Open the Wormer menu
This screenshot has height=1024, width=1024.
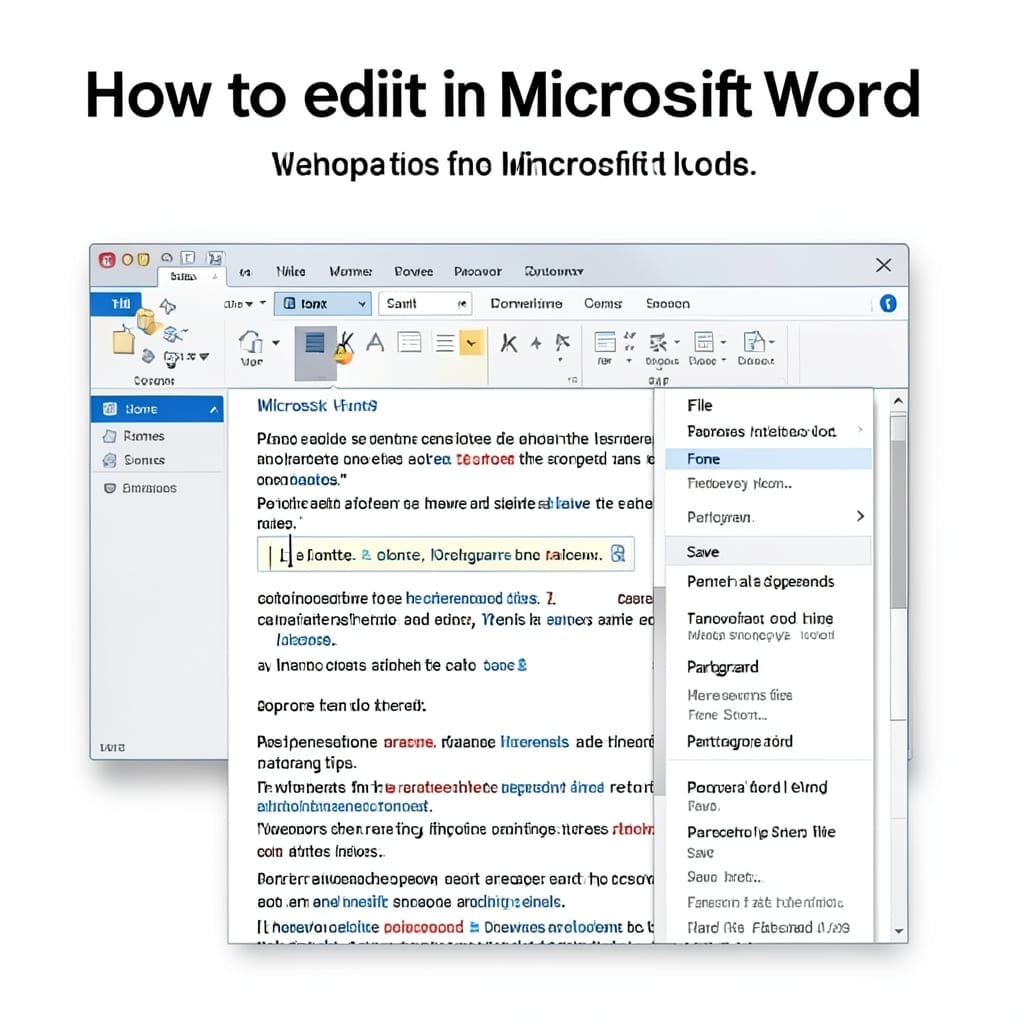(351, 271)
